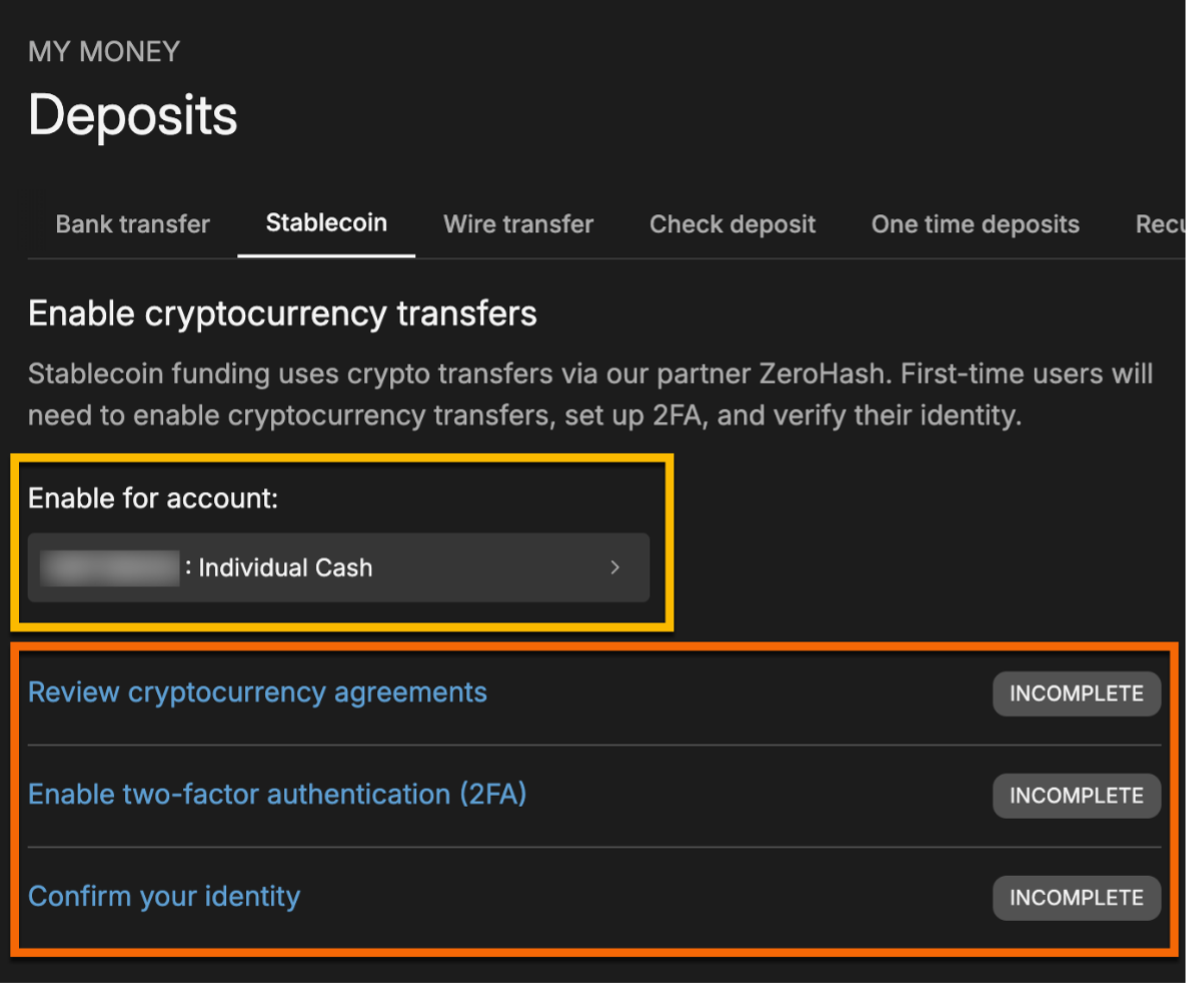Click INCOMPLETE badge beside cryptocurrency agreements
1188x986 pixels.
[1076, 693]
